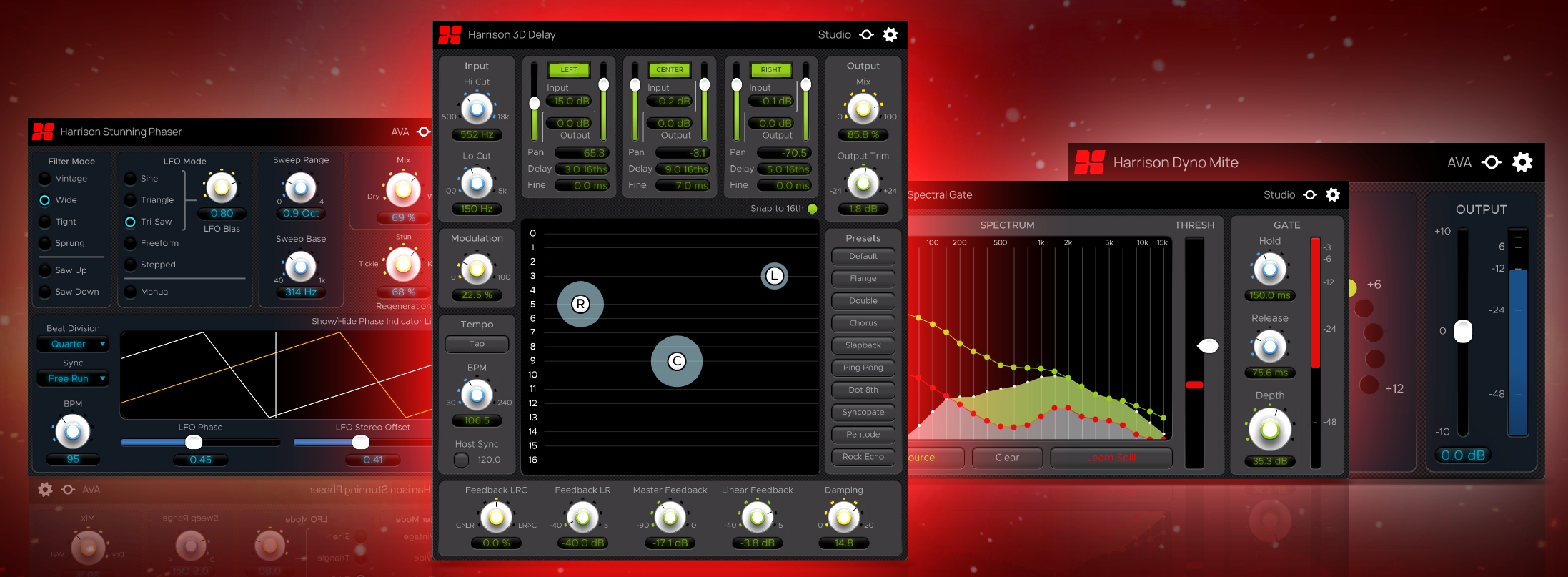Viewport: 1568px width, 577px height.
Task: Open settings gear in Harrison 3D Delay
Action: 890,34
